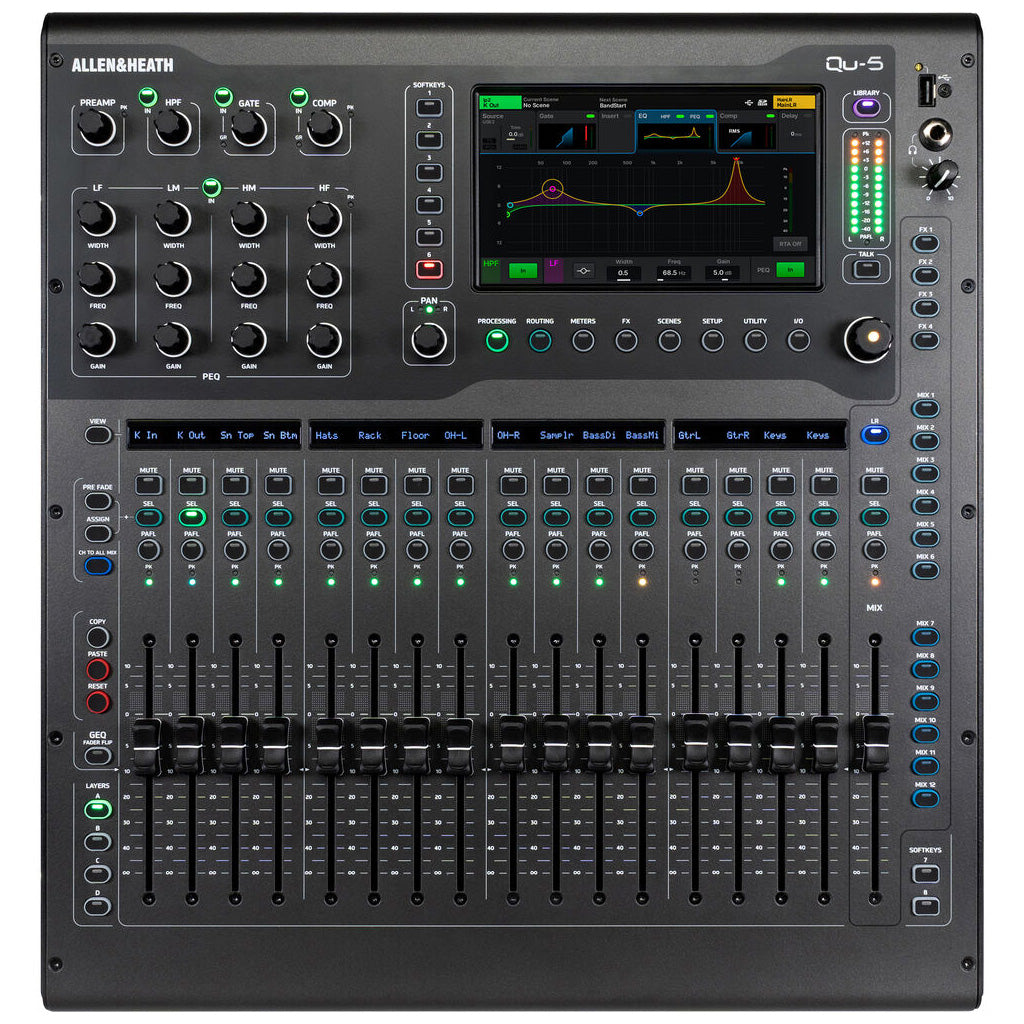Mute the K In channel
This screenshot has height=1024, width=1024.
click(149, 485)
